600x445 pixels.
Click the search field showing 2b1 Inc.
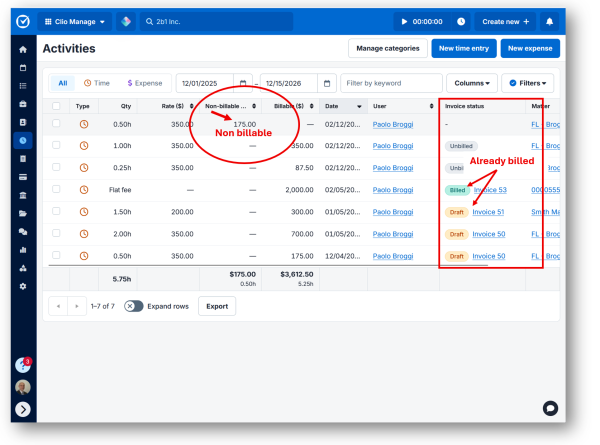click(217, 22)
